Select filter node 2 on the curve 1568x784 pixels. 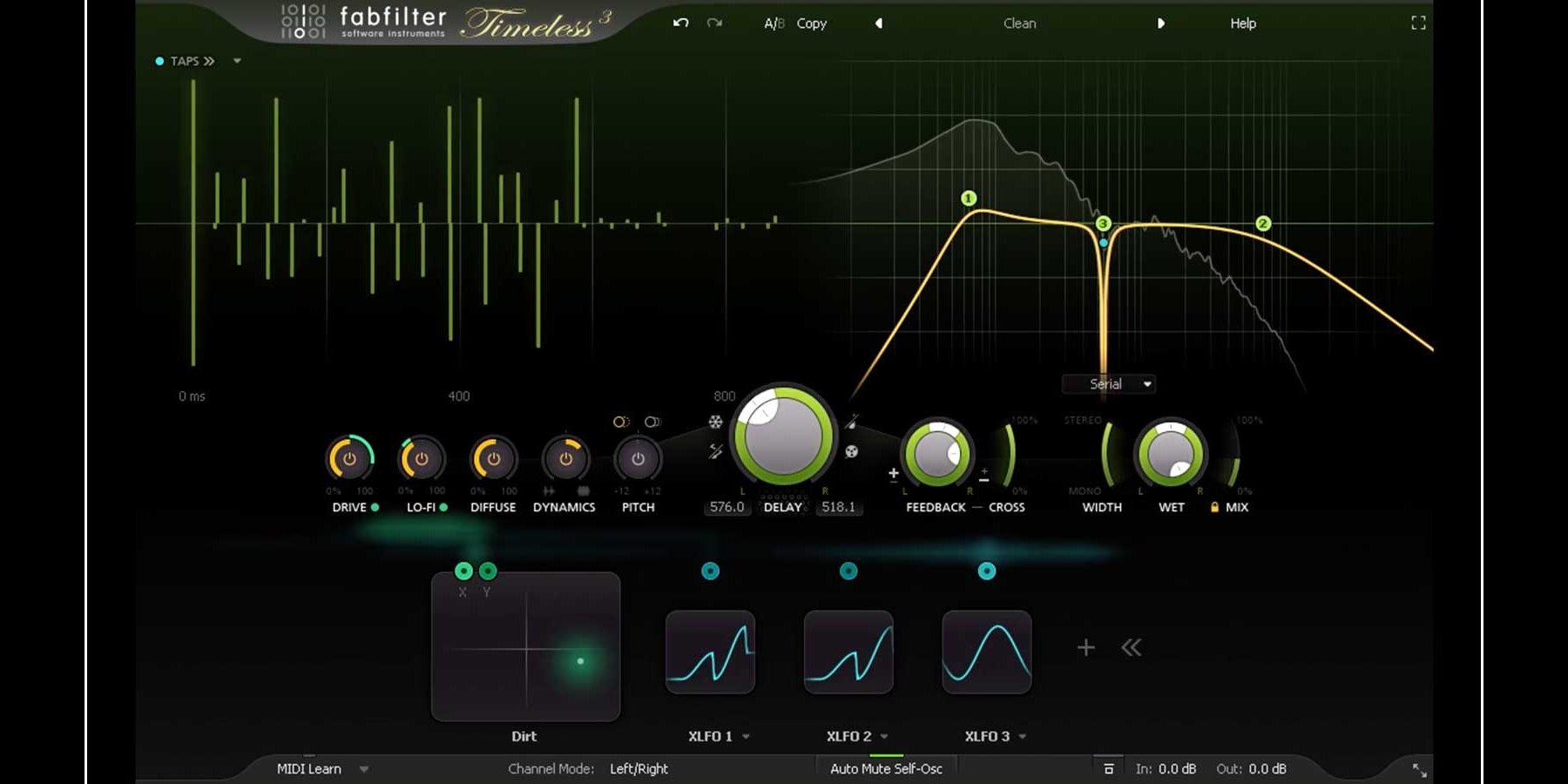(1263, 224)
